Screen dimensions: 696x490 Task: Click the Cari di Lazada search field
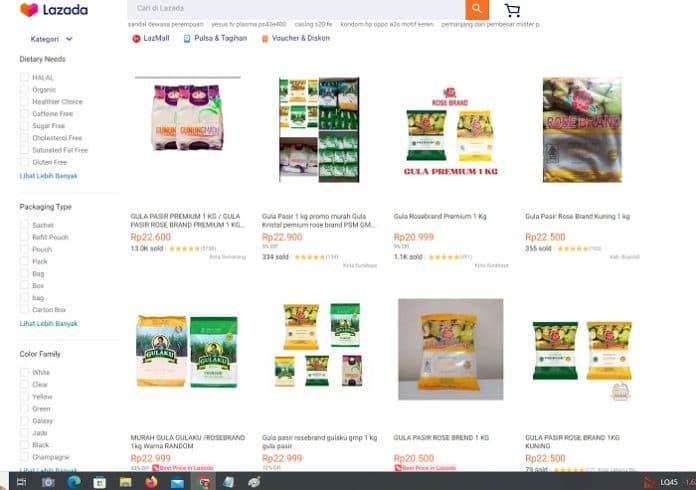296,9
